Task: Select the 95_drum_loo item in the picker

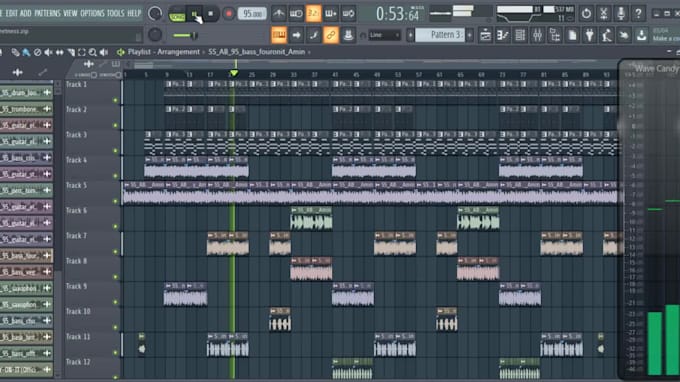Action: [x=26, y=92]
